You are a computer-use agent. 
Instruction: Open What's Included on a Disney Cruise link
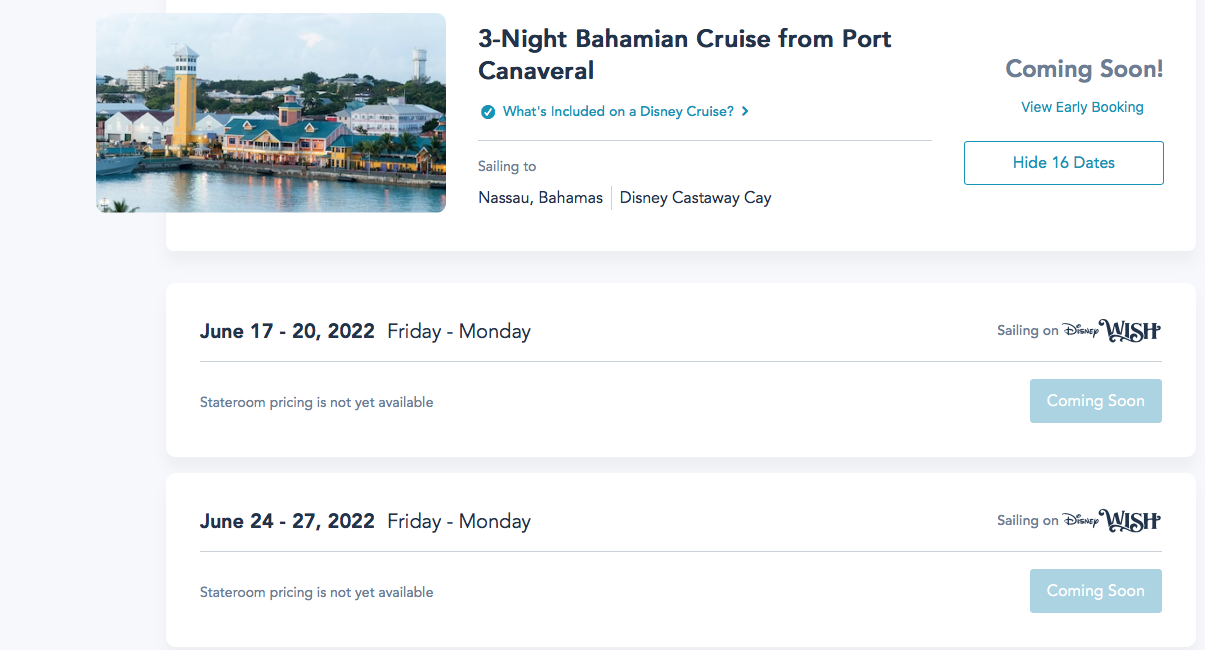(x=618, y=112)
